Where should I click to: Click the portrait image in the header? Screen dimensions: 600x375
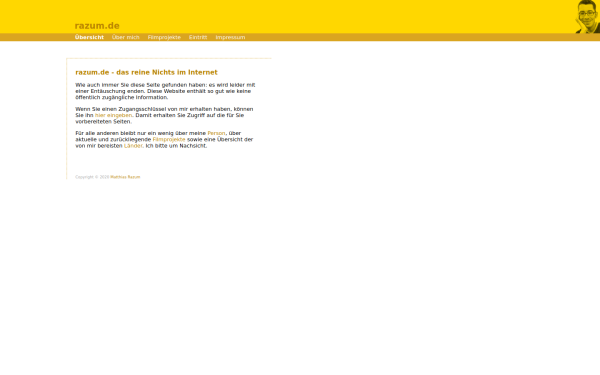coord(587,17)
